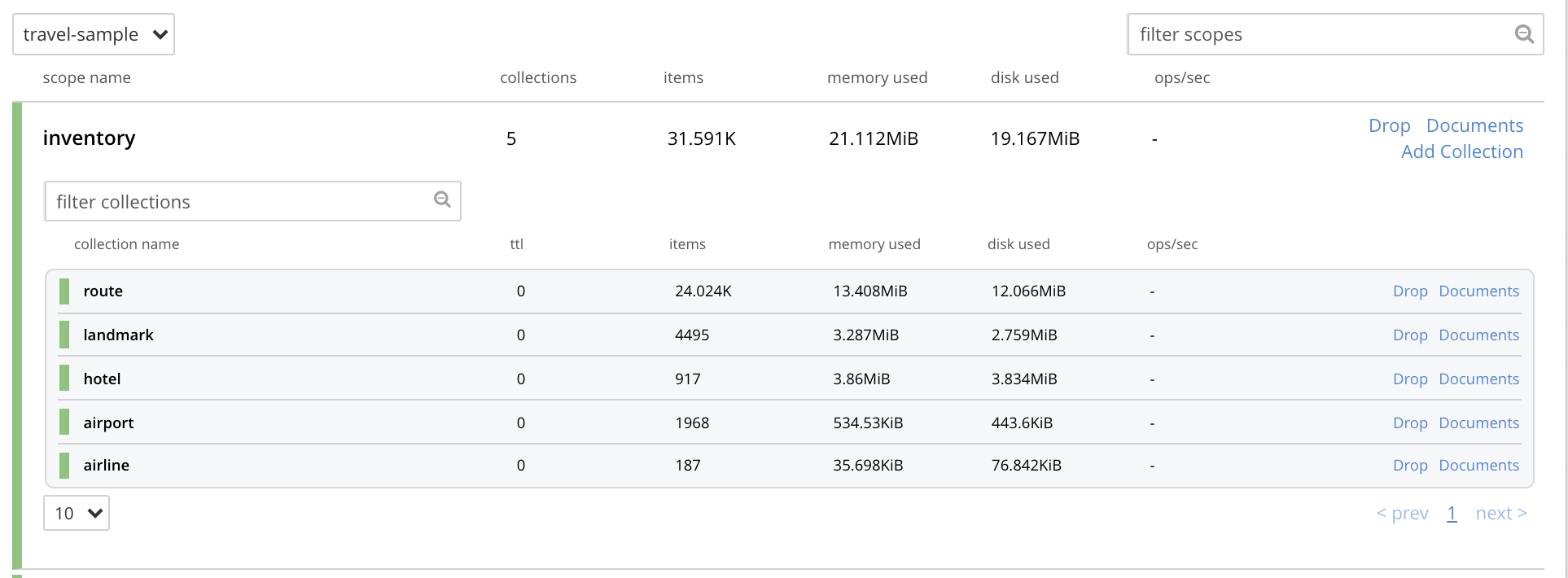Drop the inventory scope

[1389, 125]
